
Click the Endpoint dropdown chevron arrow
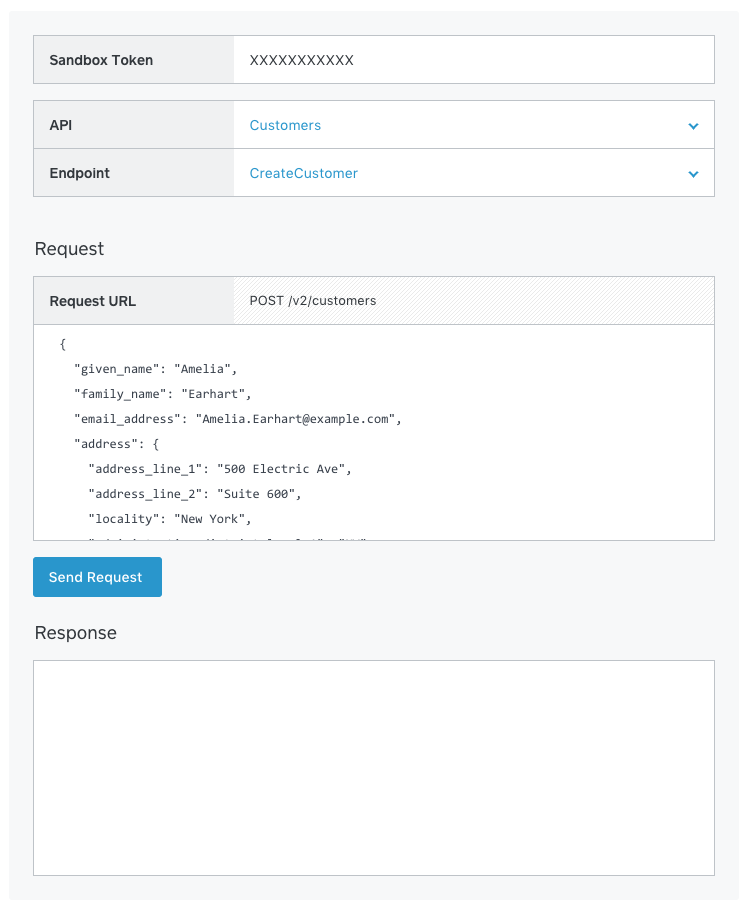click(x=693, y=174)
